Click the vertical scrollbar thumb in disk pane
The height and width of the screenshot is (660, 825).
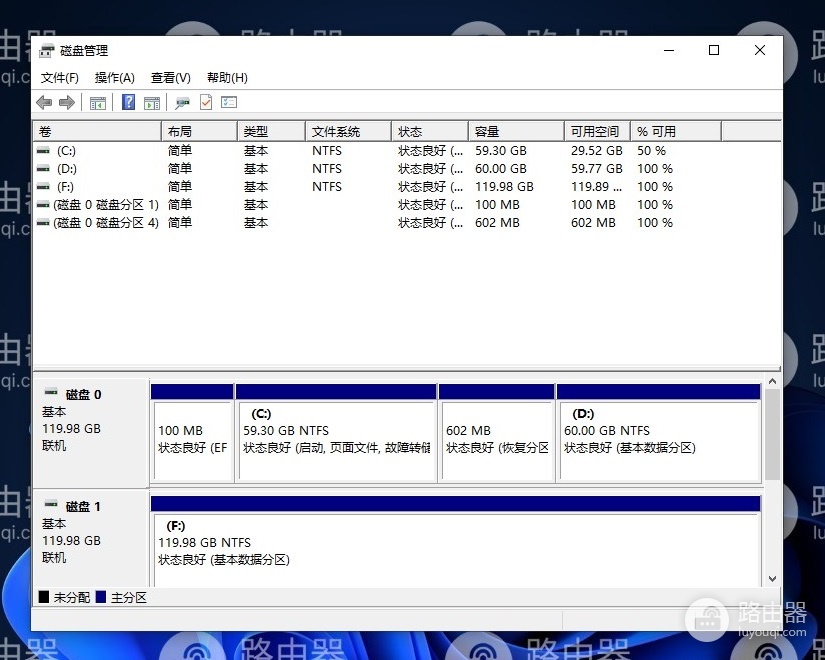pos(772,434)
